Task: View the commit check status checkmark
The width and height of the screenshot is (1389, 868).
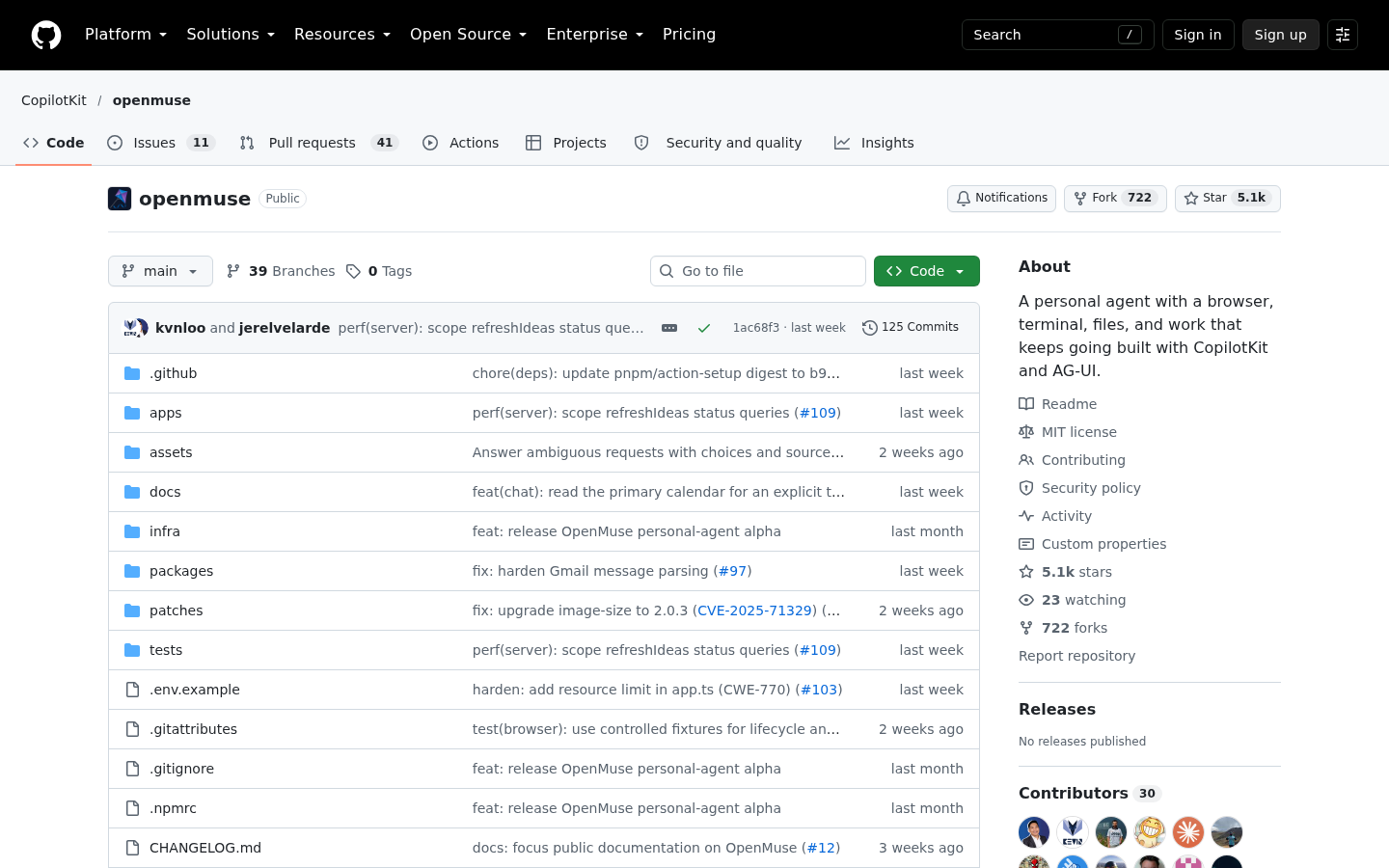Action: 704,328
